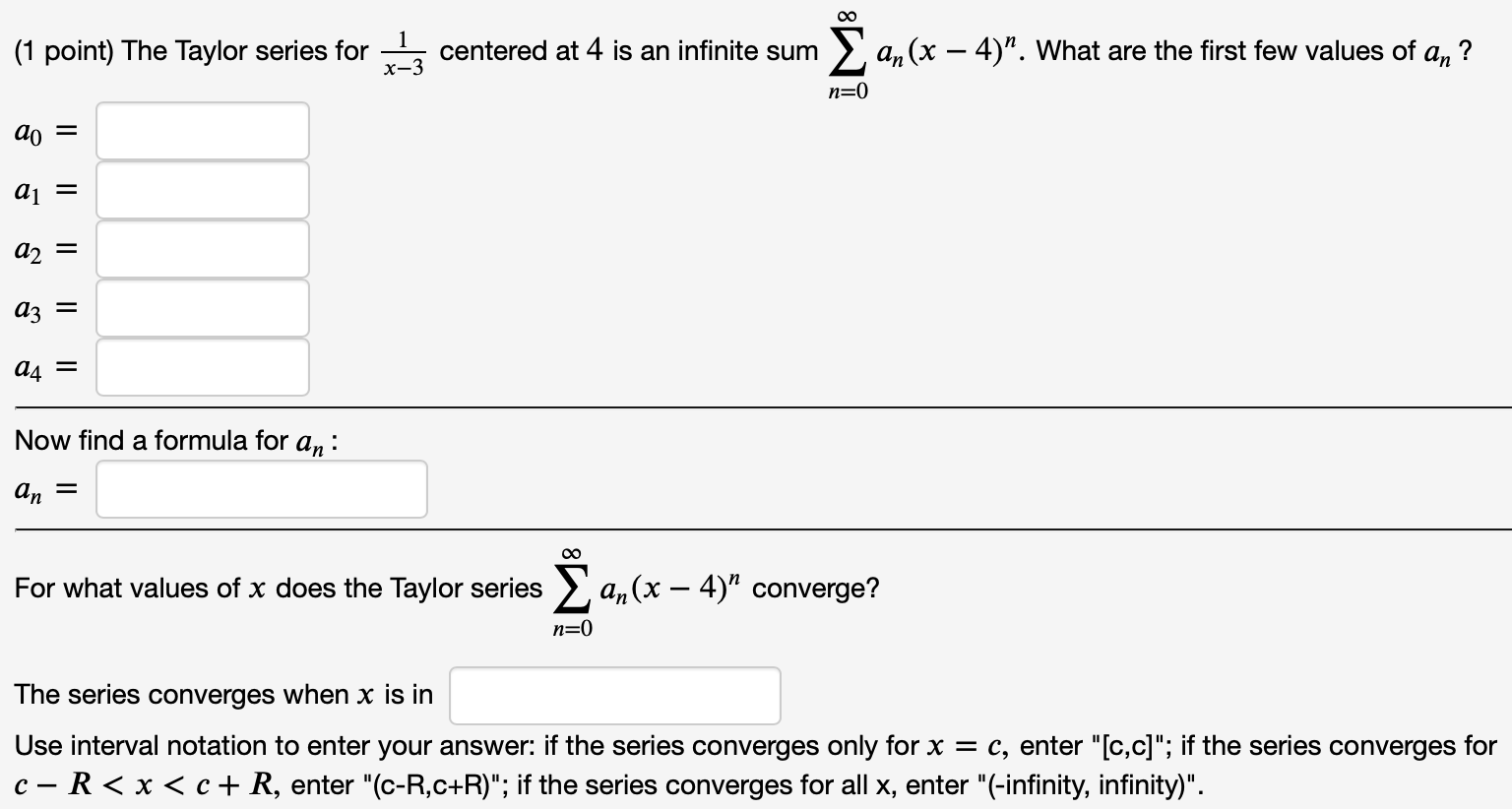
Task: Select the a1 equals label
Action: (x=41, y=189)
